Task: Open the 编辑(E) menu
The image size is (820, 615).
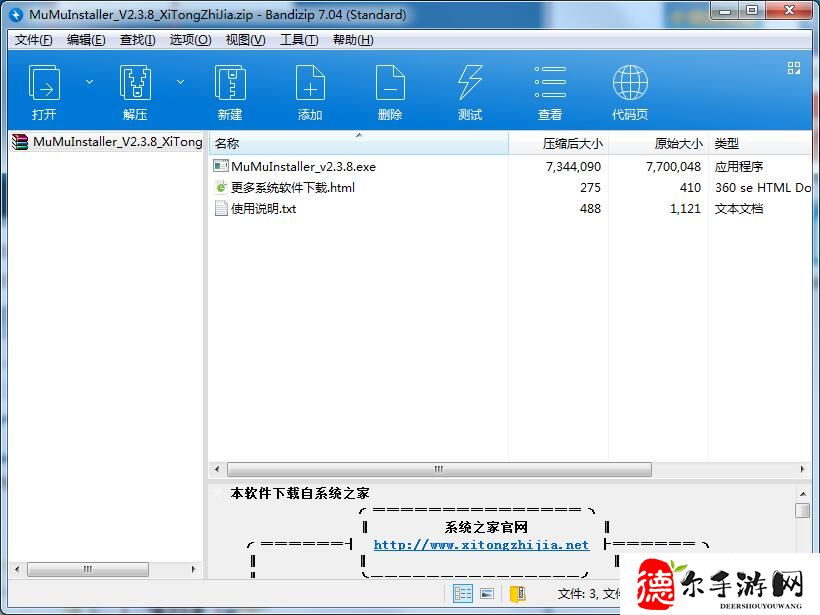Action: pyautogui.click(x=86, y=40)
